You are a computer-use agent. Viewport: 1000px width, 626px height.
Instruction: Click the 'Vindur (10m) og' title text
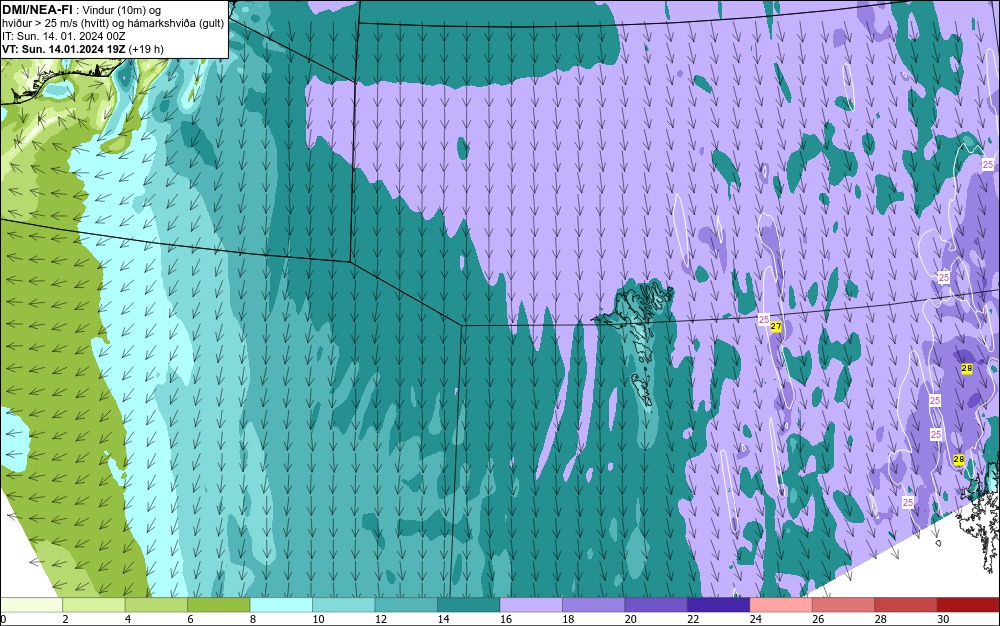pos(122,10)
